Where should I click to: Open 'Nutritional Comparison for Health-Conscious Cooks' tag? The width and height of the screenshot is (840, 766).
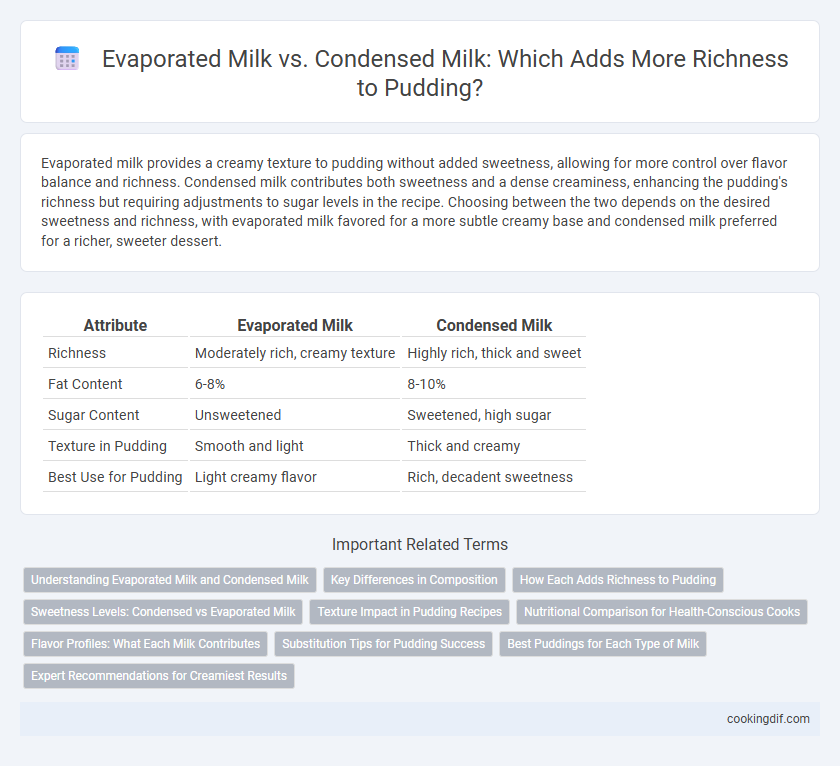tap(662, 612)
